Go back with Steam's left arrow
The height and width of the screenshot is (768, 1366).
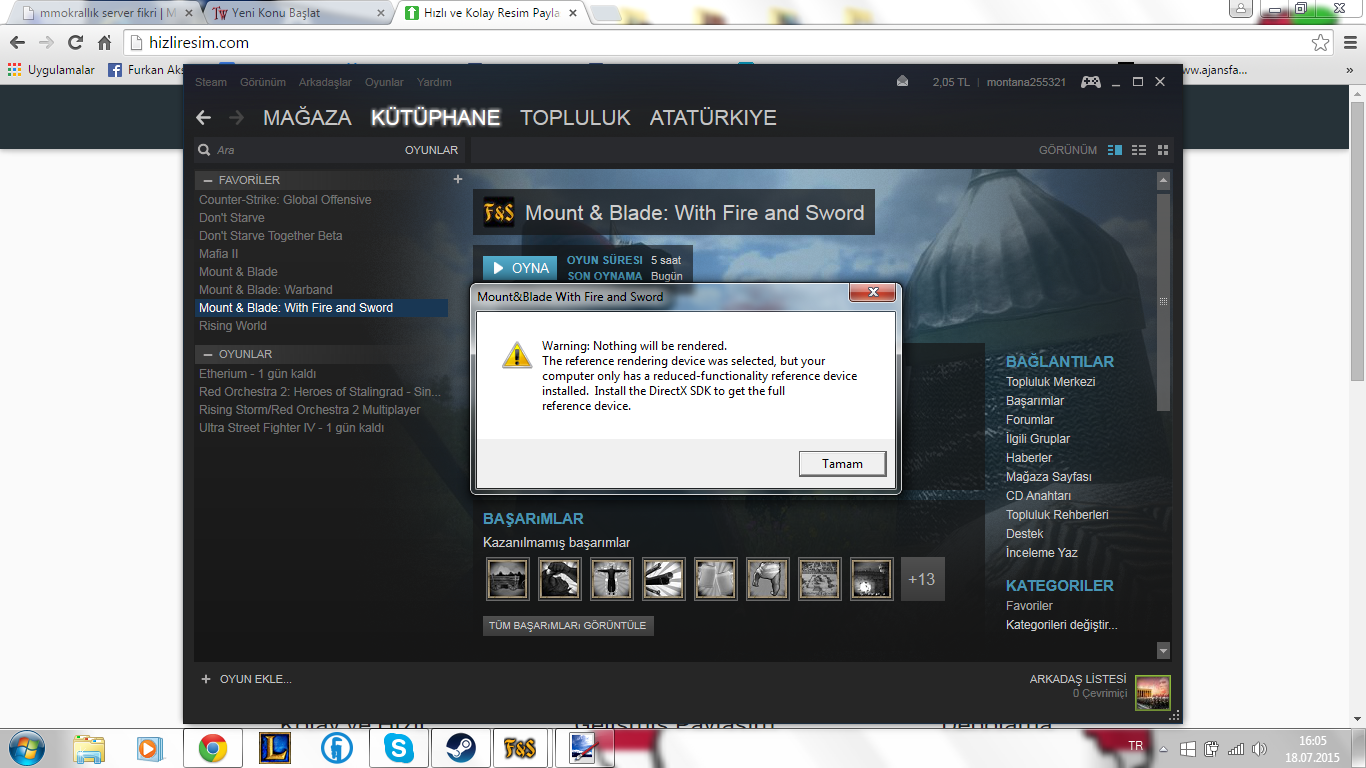(204, 117)
